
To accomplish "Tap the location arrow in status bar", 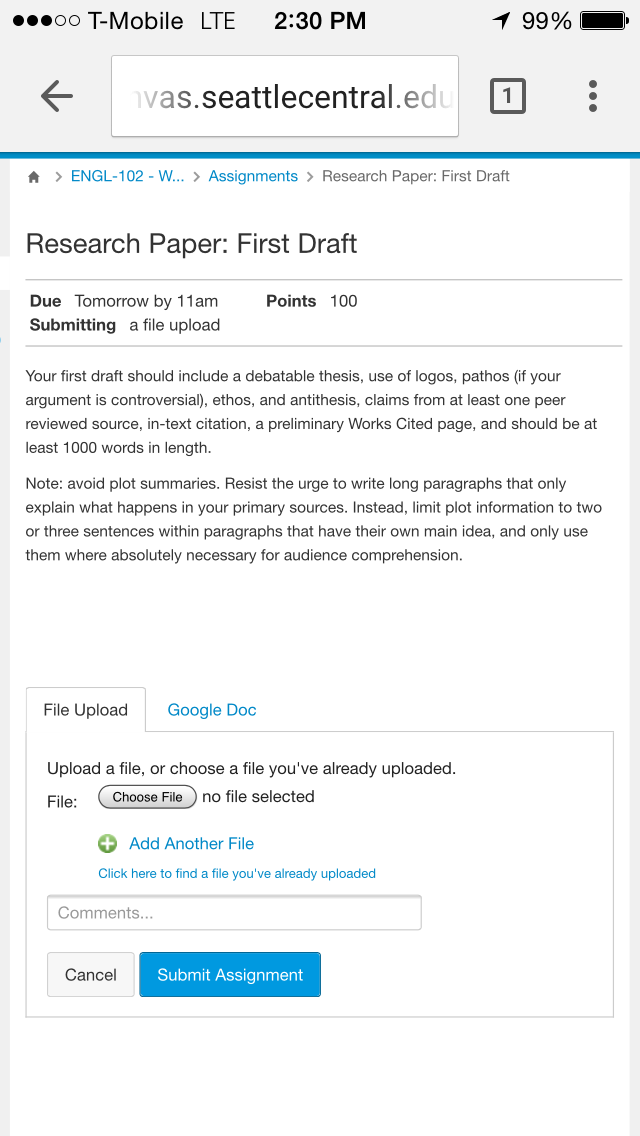I will [x=502, y=21].
